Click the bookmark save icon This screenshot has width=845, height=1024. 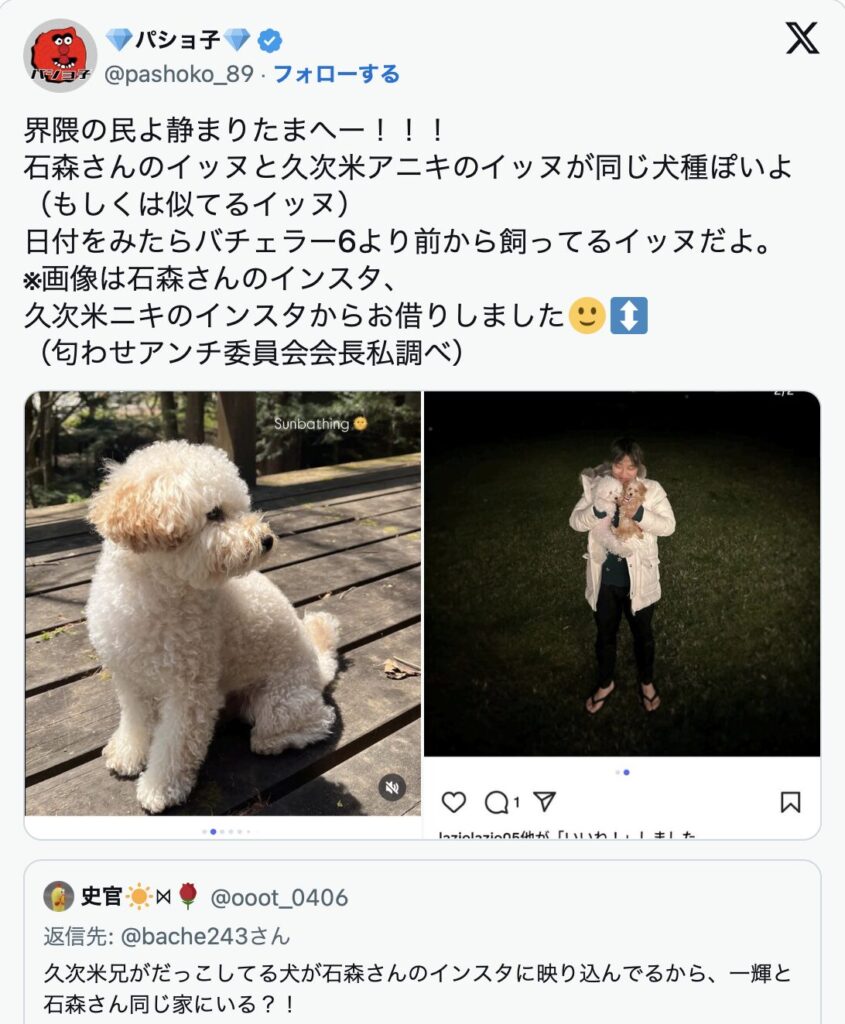pyautogui.click(x=790, y=802)
